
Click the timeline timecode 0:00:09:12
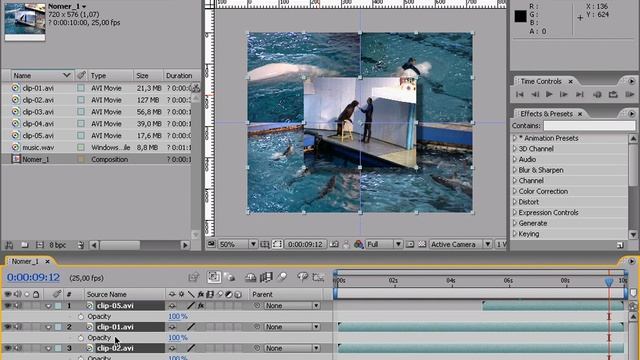pos(33,278)
